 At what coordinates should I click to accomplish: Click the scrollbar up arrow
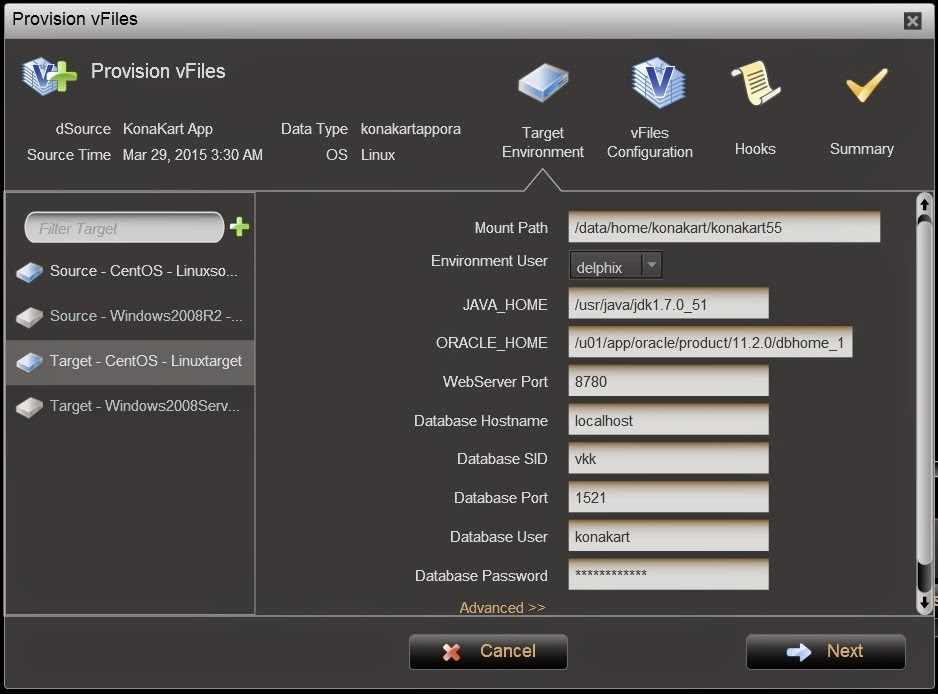(924, 205)
